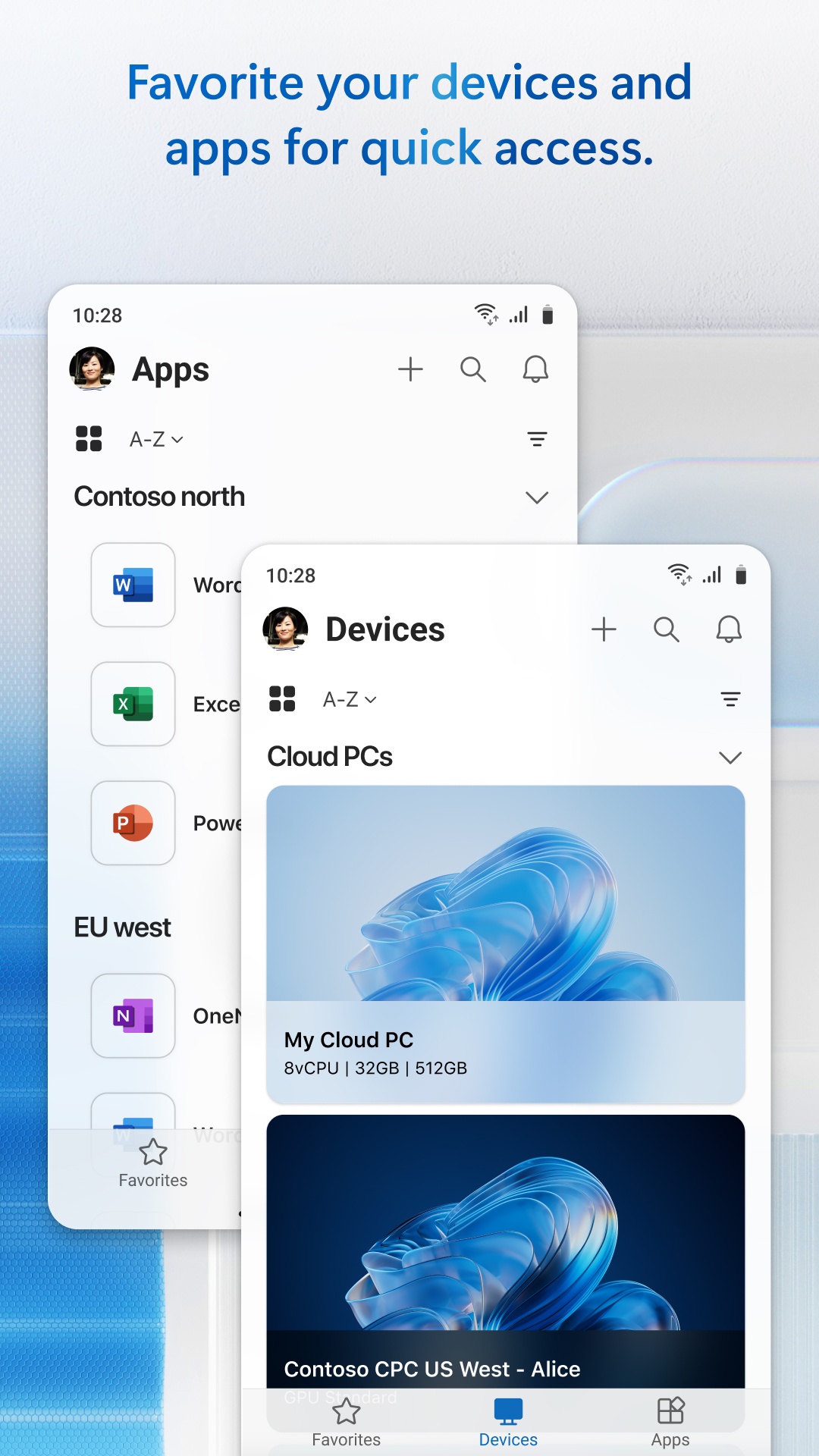Open notifications bell in Devices screen
The width and height of the screenshot is (819, 1456).
click(x=728, y=629)
